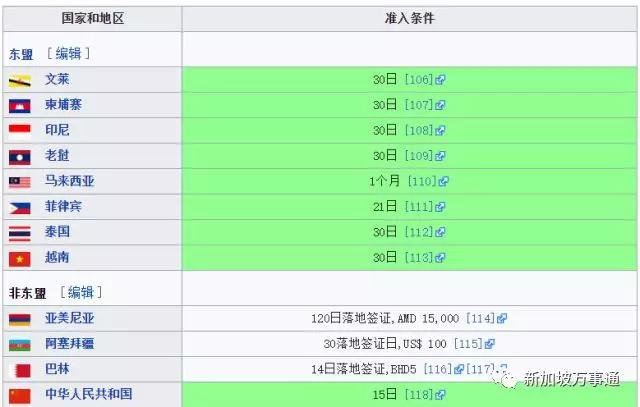Click the Cambodia flag icon
The image size is (640, 407).
[20, 106]
